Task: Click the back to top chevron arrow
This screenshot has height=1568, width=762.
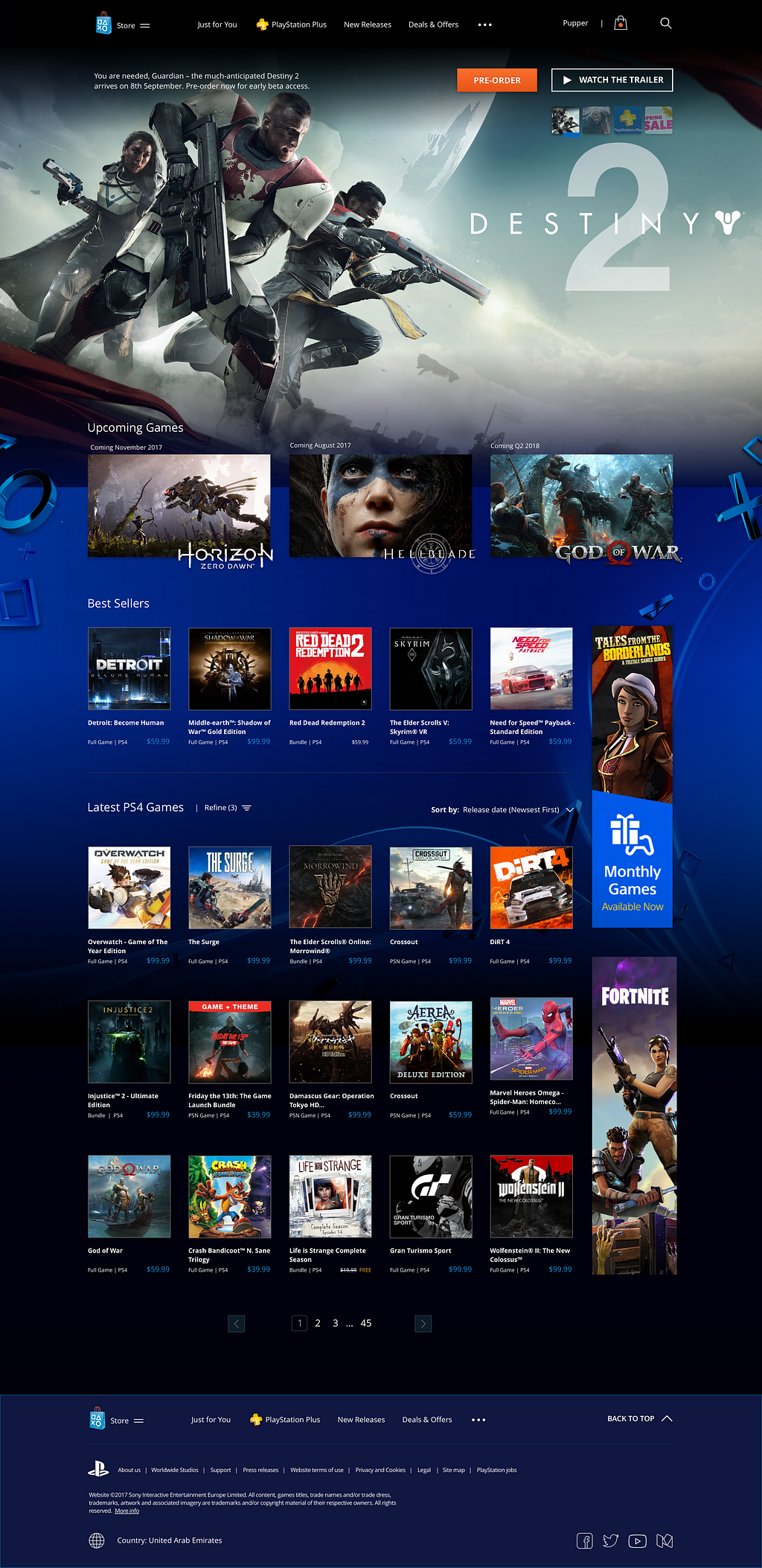Action: 667,1418
